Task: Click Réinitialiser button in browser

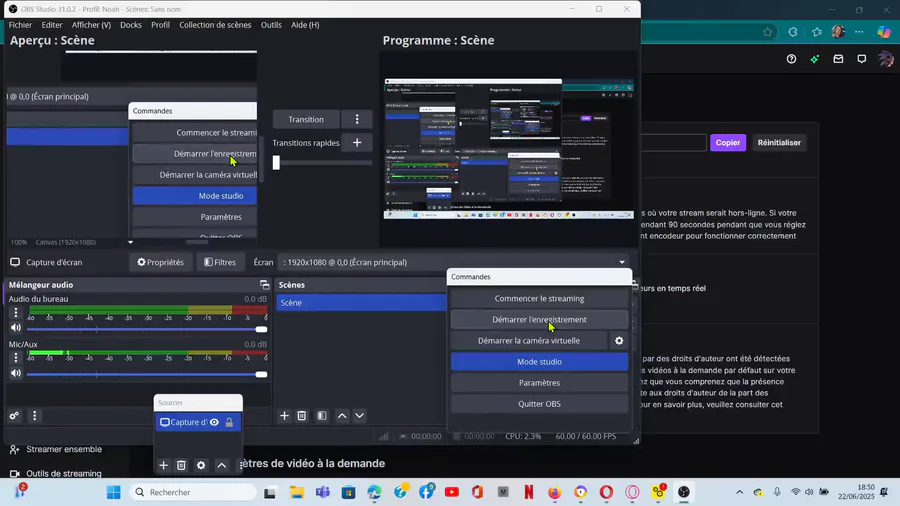Action: [x=779, y=142]
